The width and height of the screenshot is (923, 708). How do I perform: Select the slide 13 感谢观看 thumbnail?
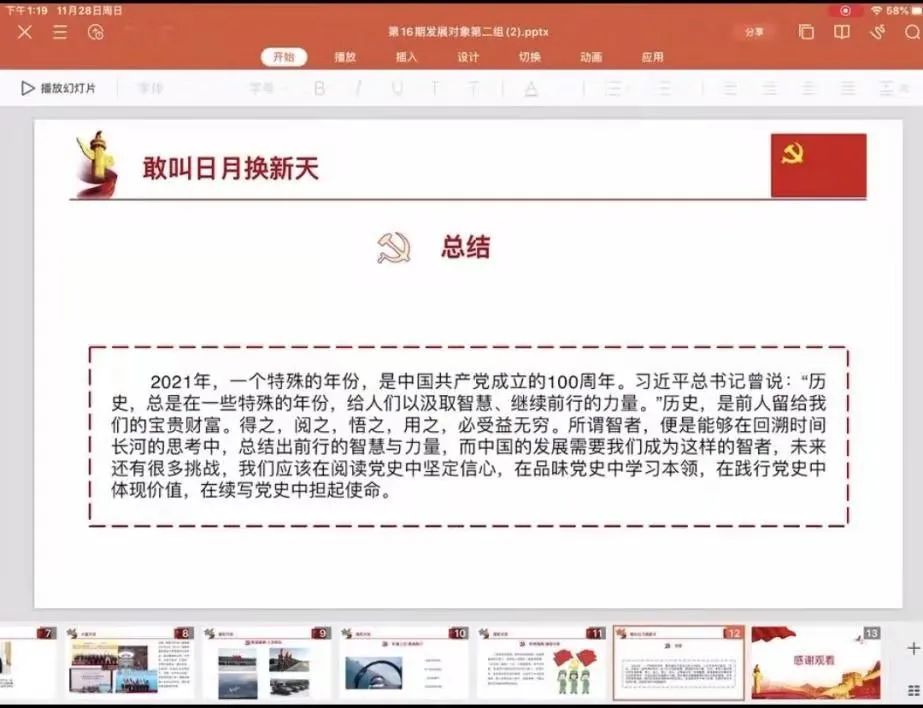tap(816, 663)
